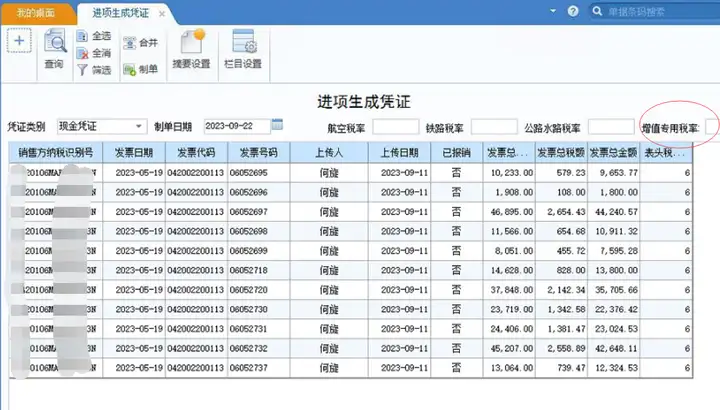The height and width of the screenshot is (410, 720).
Task: Open the 查询 query tool
Action: [55, 49]
